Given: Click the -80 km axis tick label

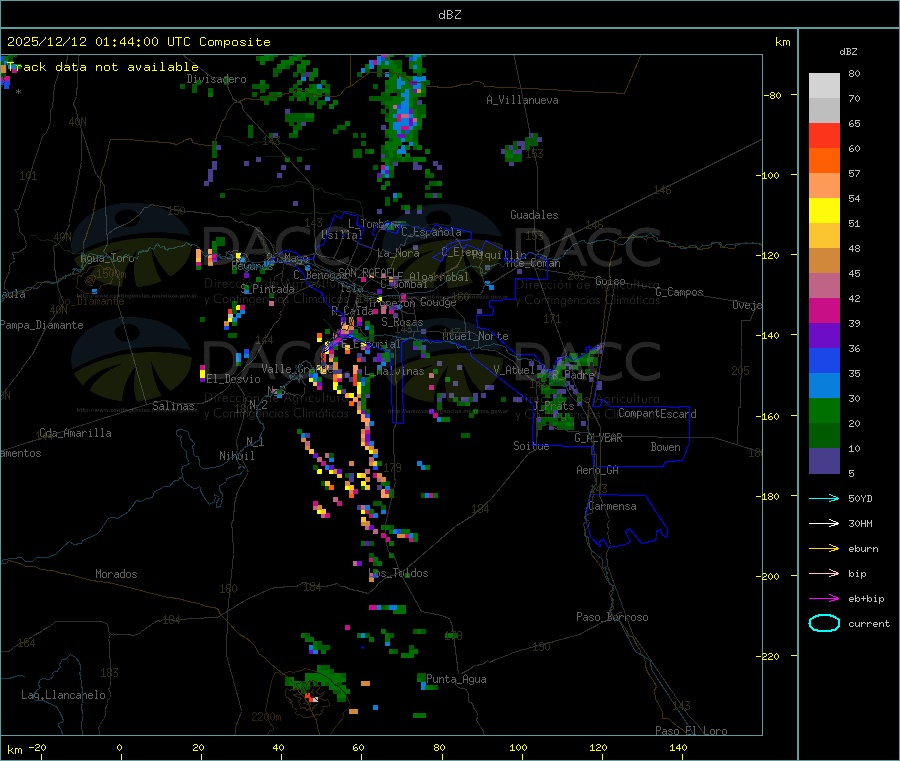Looking at the screenshot, I should pyautogui.click(x=773, y=95).
